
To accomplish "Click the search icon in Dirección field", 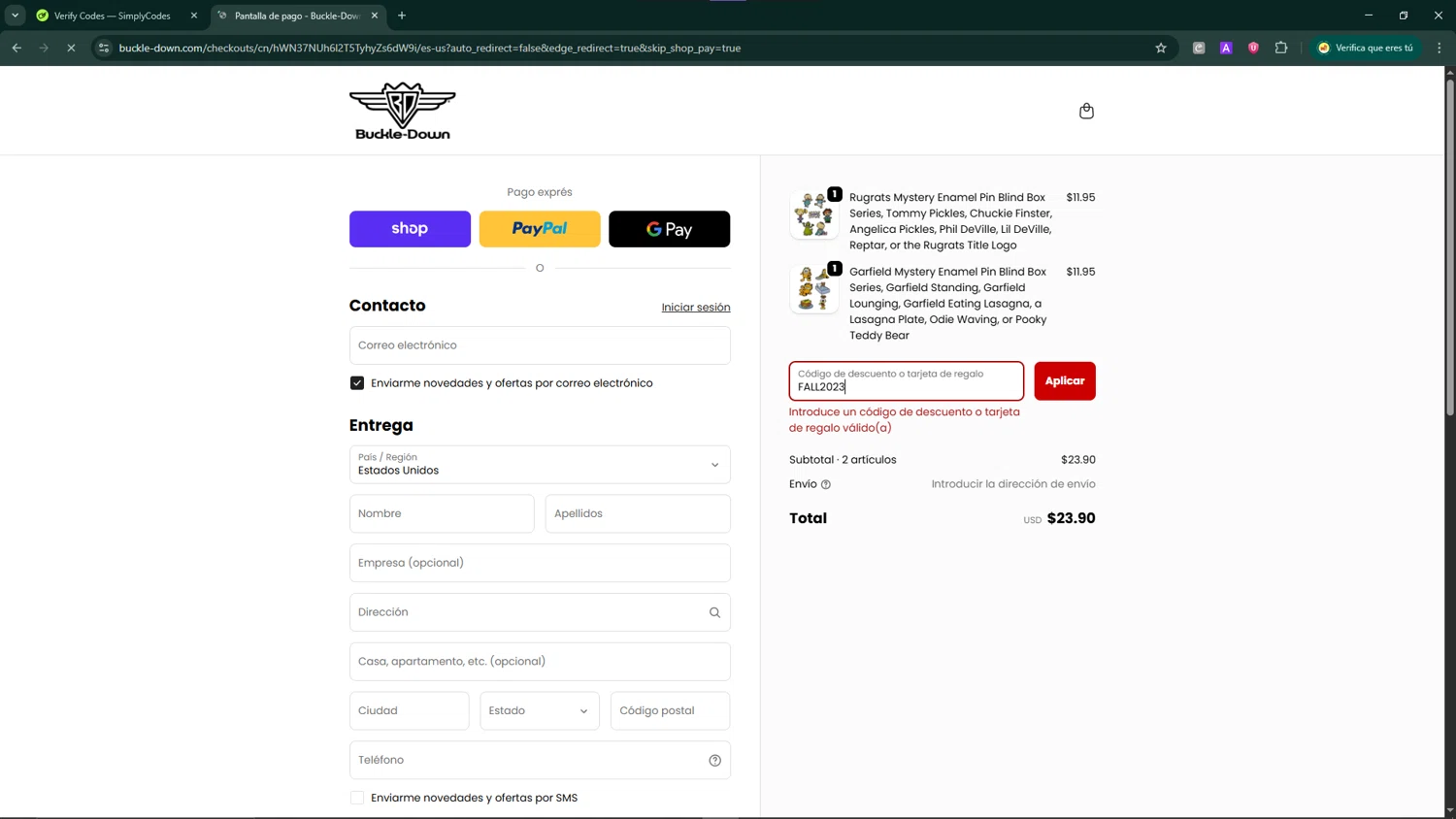I will 714,612.
